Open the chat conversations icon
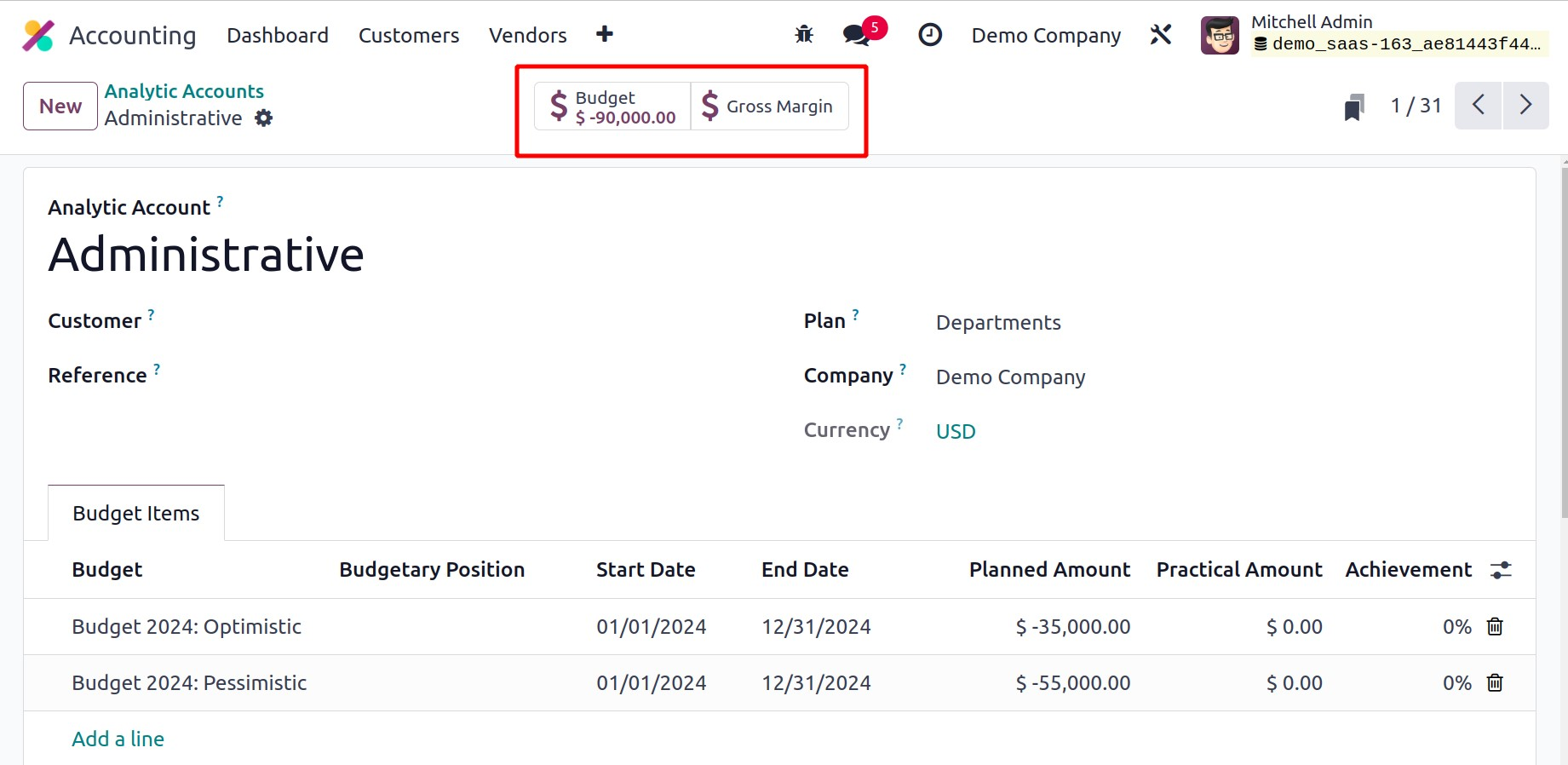Screen dimensions: 1568x765 tap(856, 35)
